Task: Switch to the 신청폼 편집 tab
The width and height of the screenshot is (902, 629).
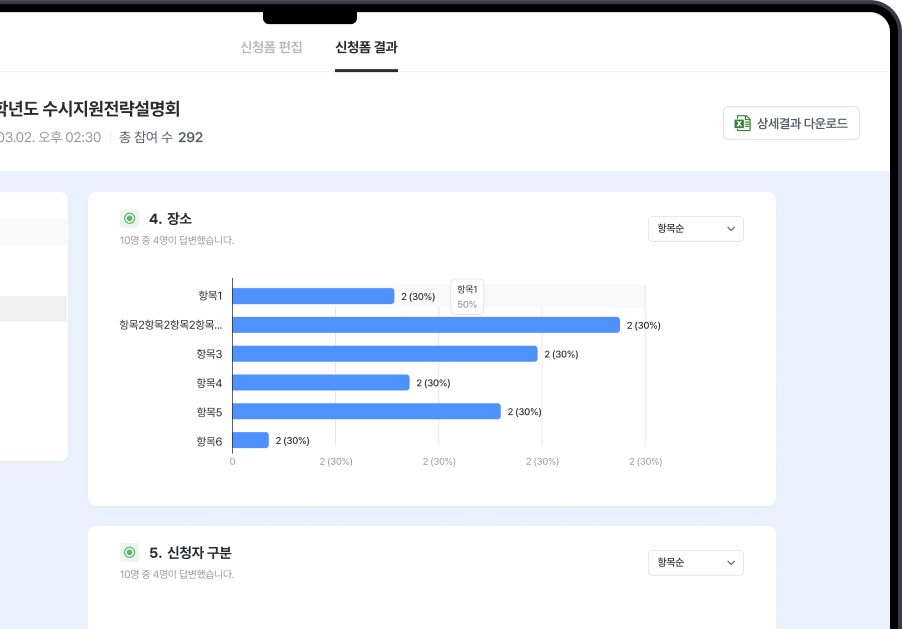Action: (271, 47)
